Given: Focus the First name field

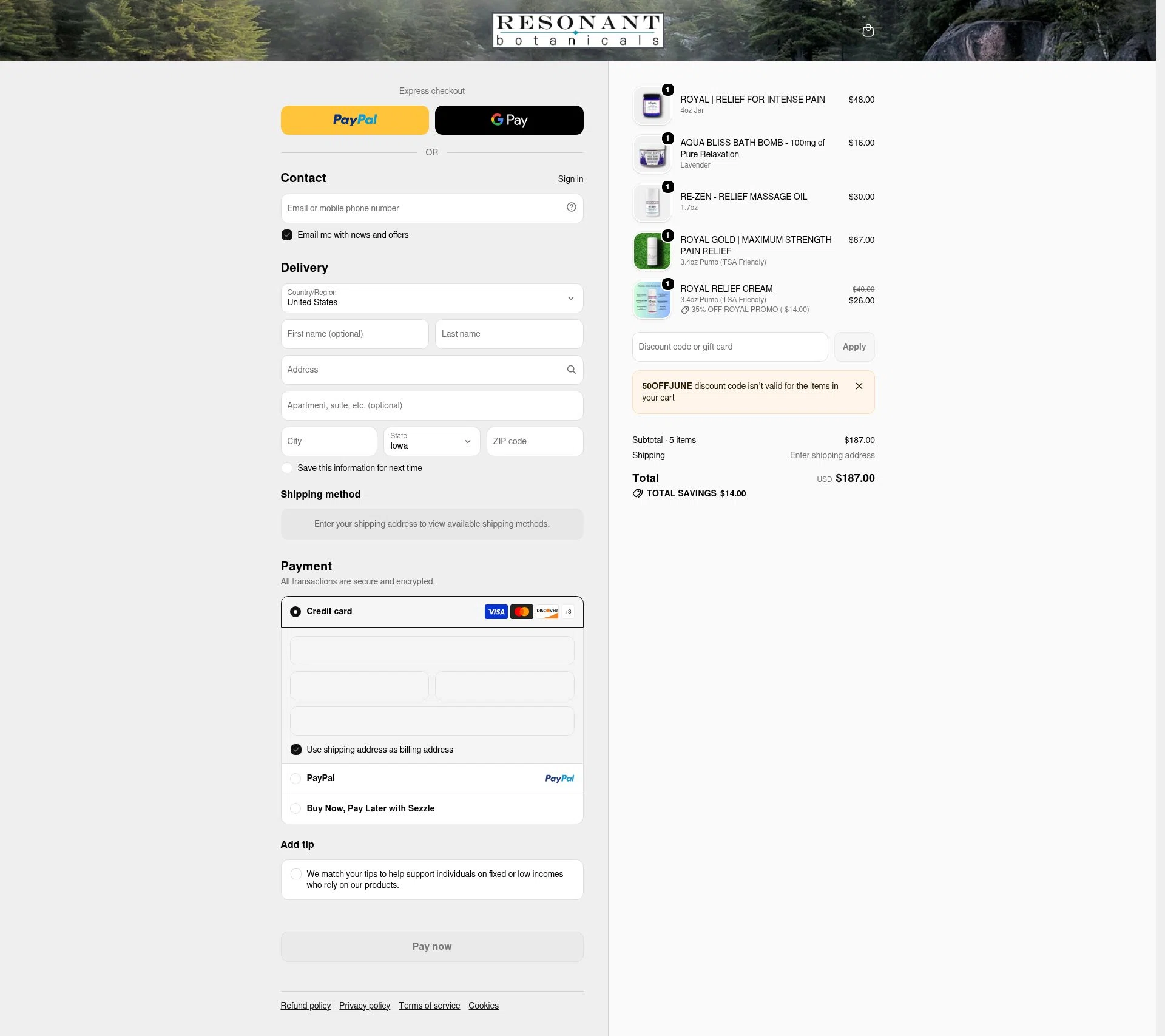Looking at the screenshot, I should (x=355, y=334).
